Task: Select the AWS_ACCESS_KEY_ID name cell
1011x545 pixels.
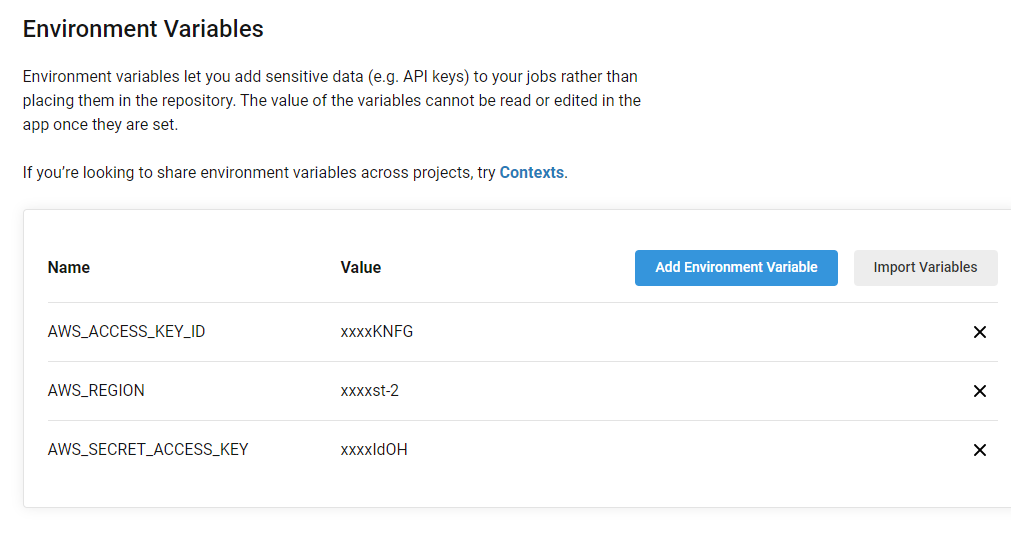Action: click(126, 332)
